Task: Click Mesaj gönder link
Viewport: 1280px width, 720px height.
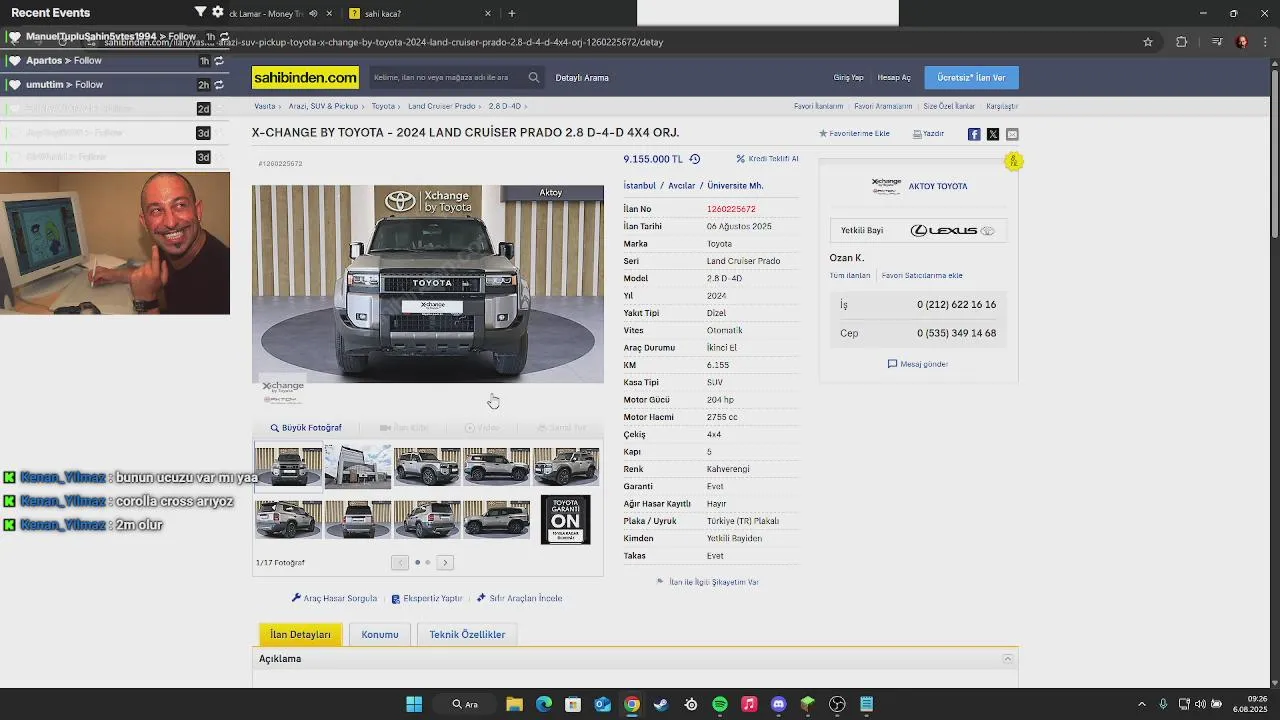Action: point(918,364)
